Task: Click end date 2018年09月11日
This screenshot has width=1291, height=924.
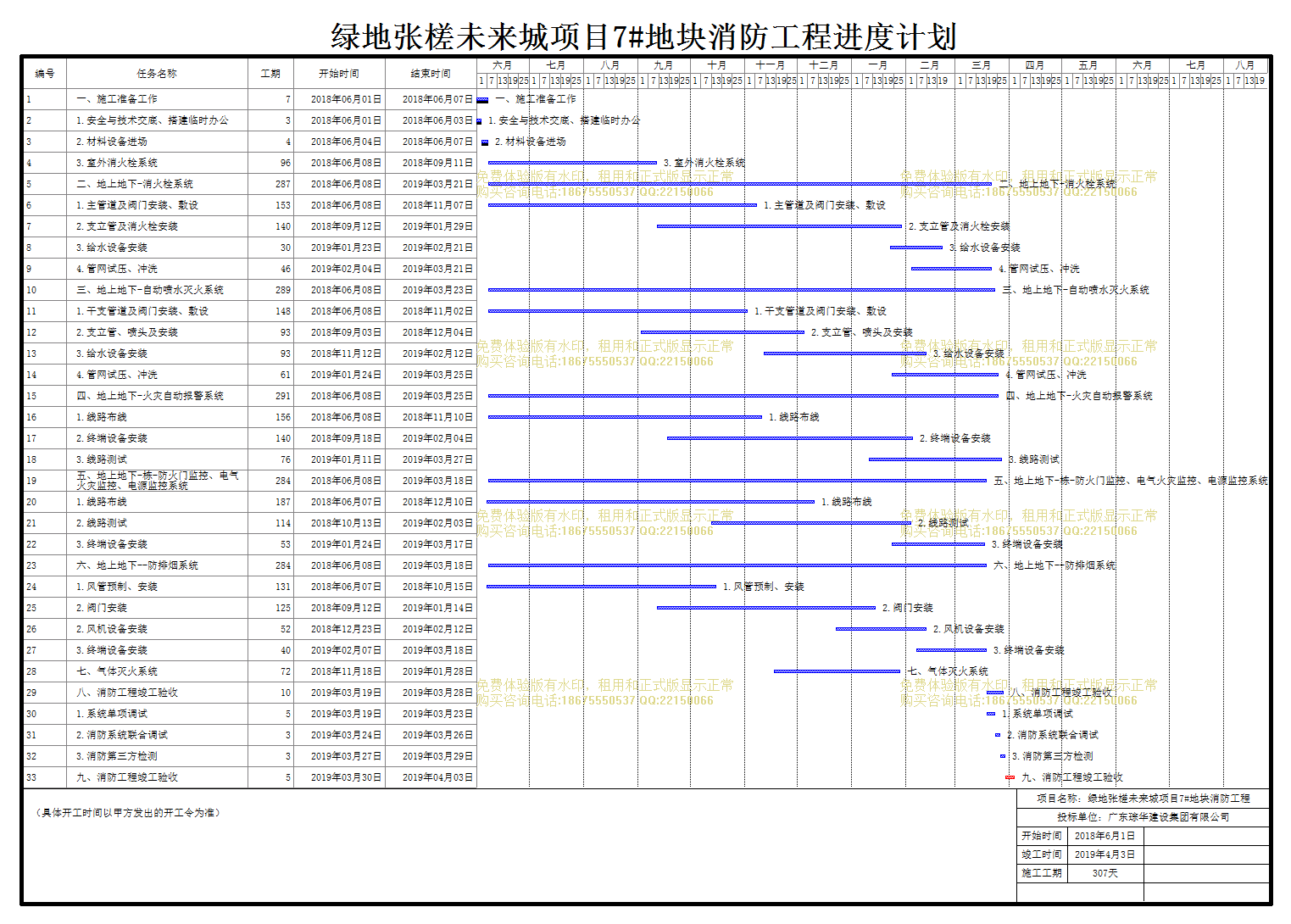Action: point(437,163)
